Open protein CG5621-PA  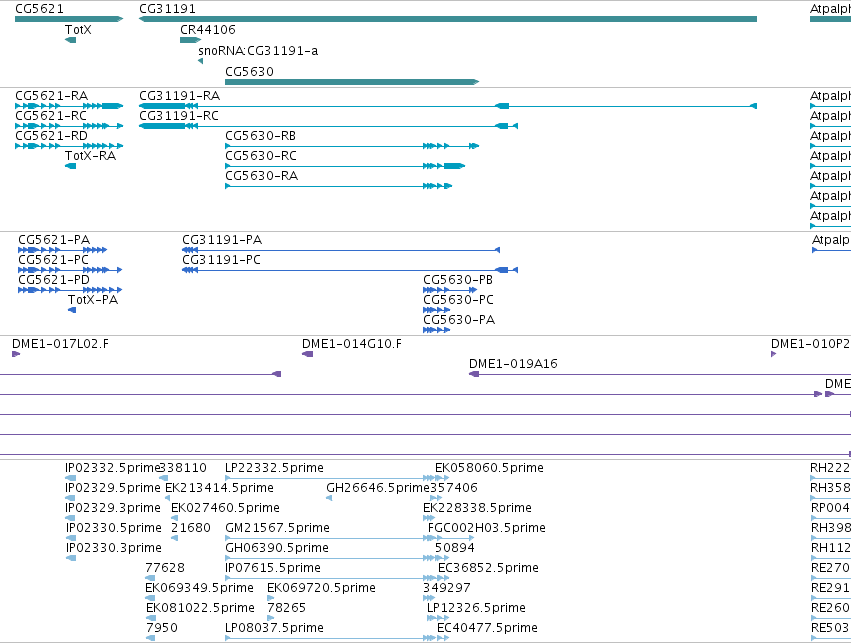click(54, 240)
